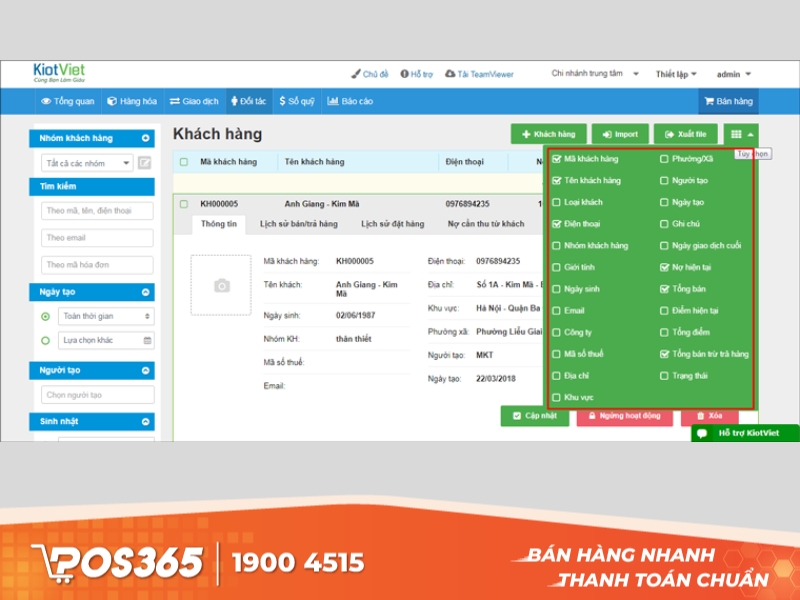
Task: Enable the Email column checkbox
Action: [x=557, y=311]
